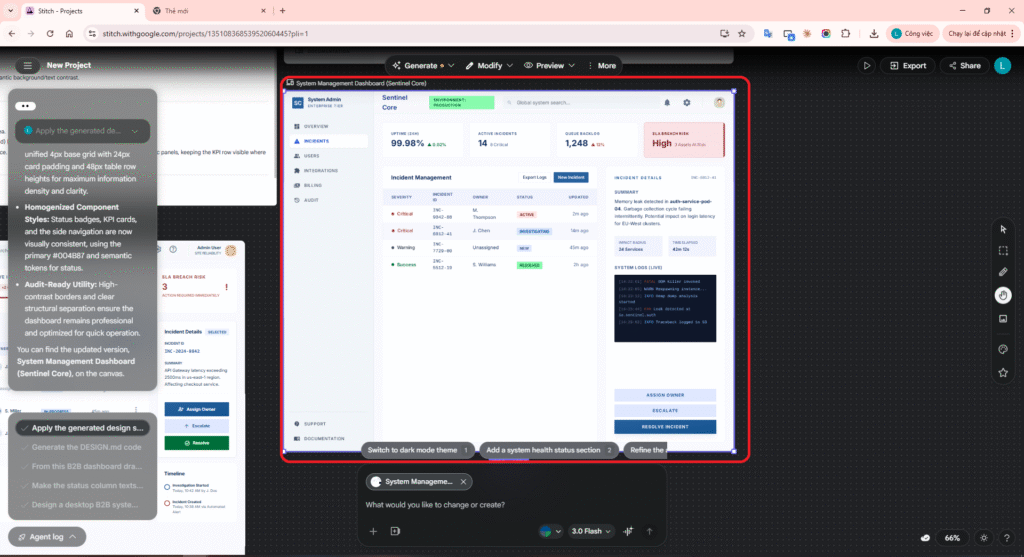Expand the Agent log panel
The image size is (1024, 557).
click(40, 537)
